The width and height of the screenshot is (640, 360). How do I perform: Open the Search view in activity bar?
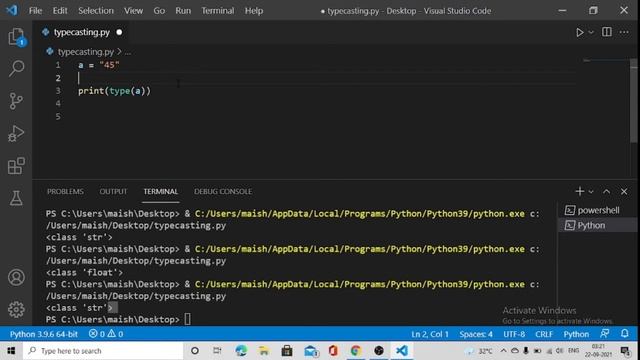(16, 68)
